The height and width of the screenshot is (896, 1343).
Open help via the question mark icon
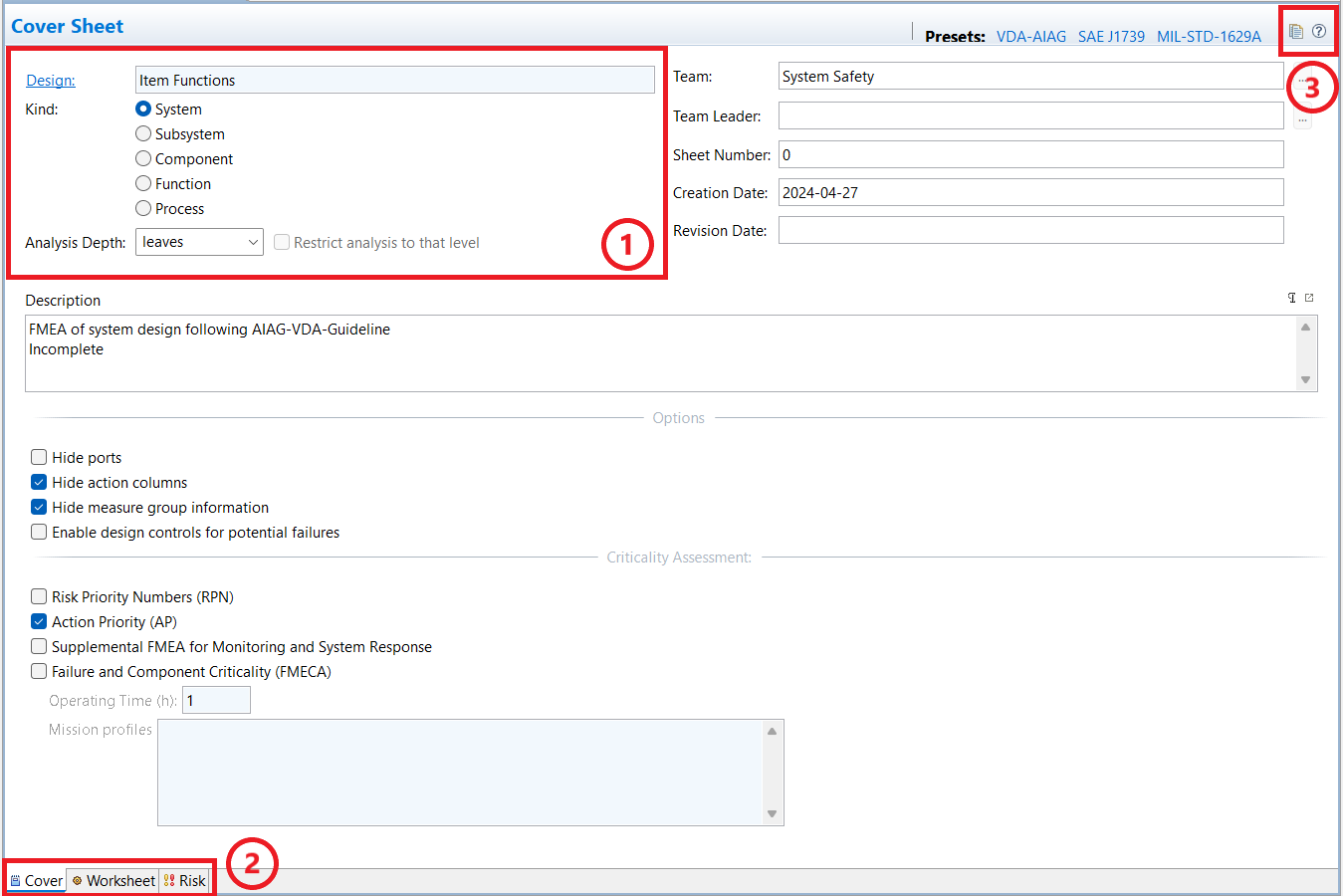point(1319,31)
